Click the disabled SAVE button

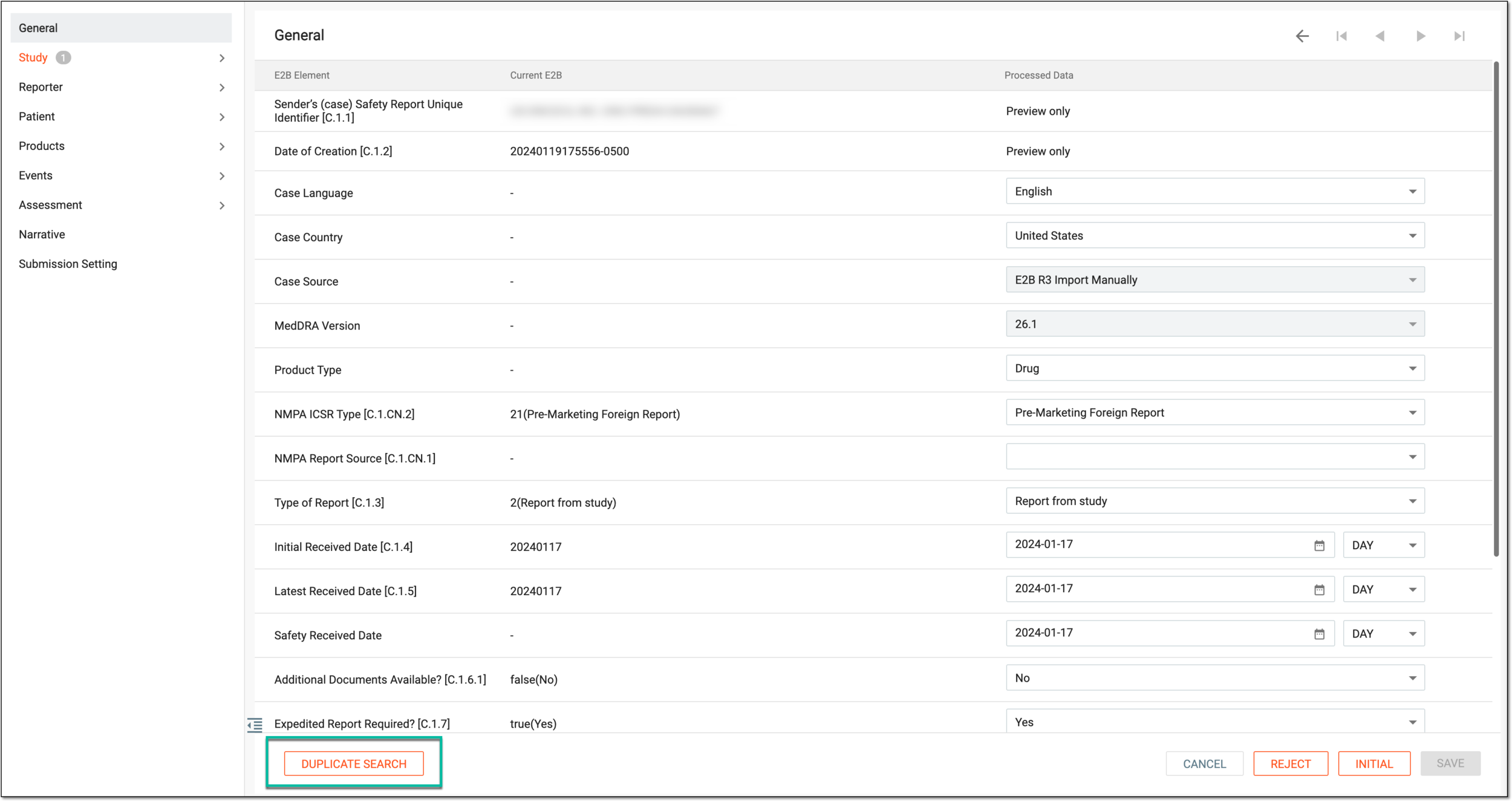click(x=1450, y=764)
